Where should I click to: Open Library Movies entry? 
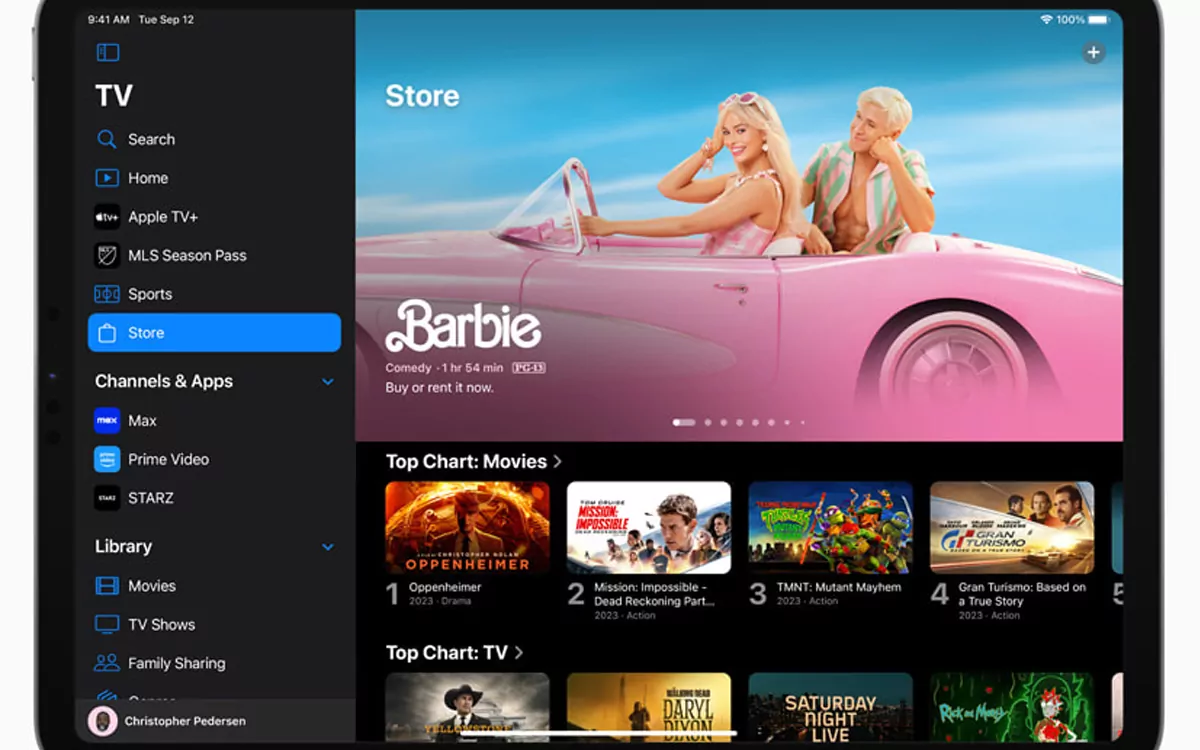point(214,586)
